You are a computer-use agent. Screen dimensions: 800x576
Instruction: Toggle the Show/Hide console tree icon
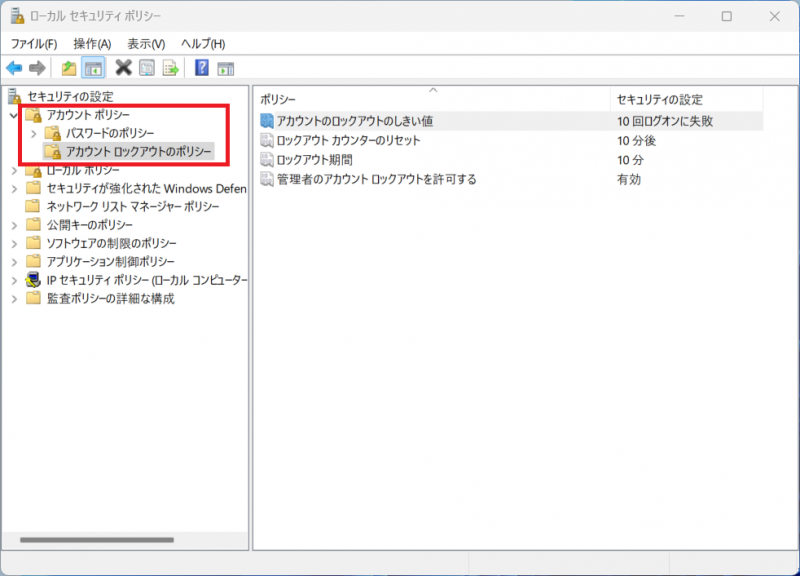tap(93, 68)
